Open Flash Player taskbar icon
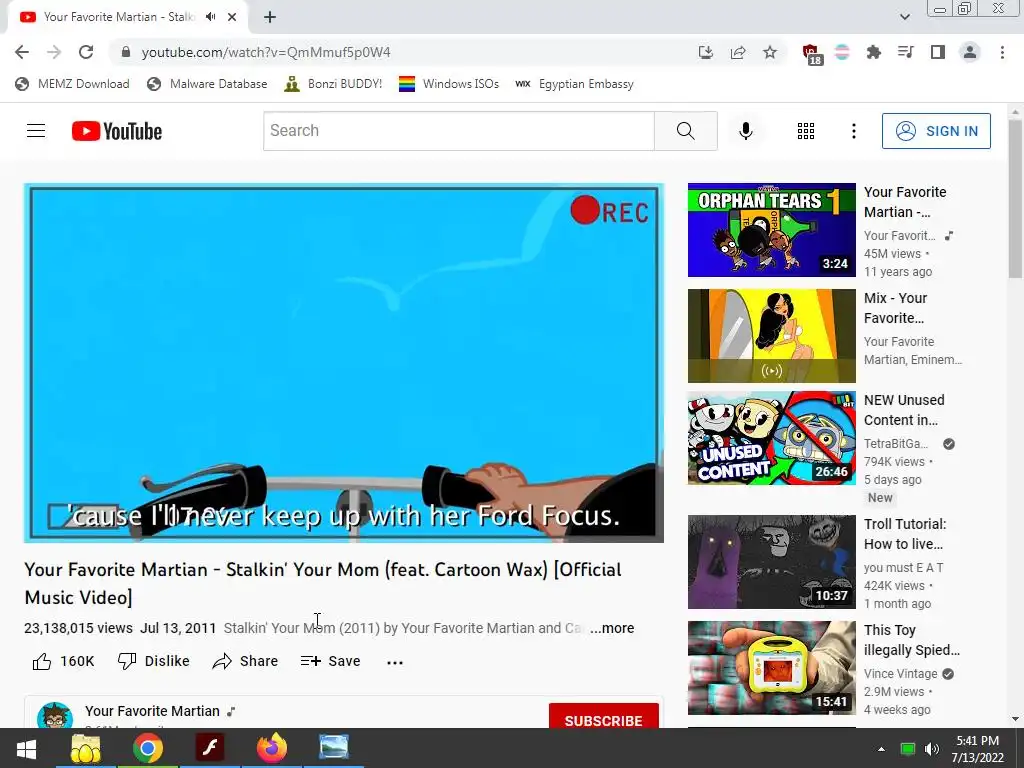 (x=210, y=748)
